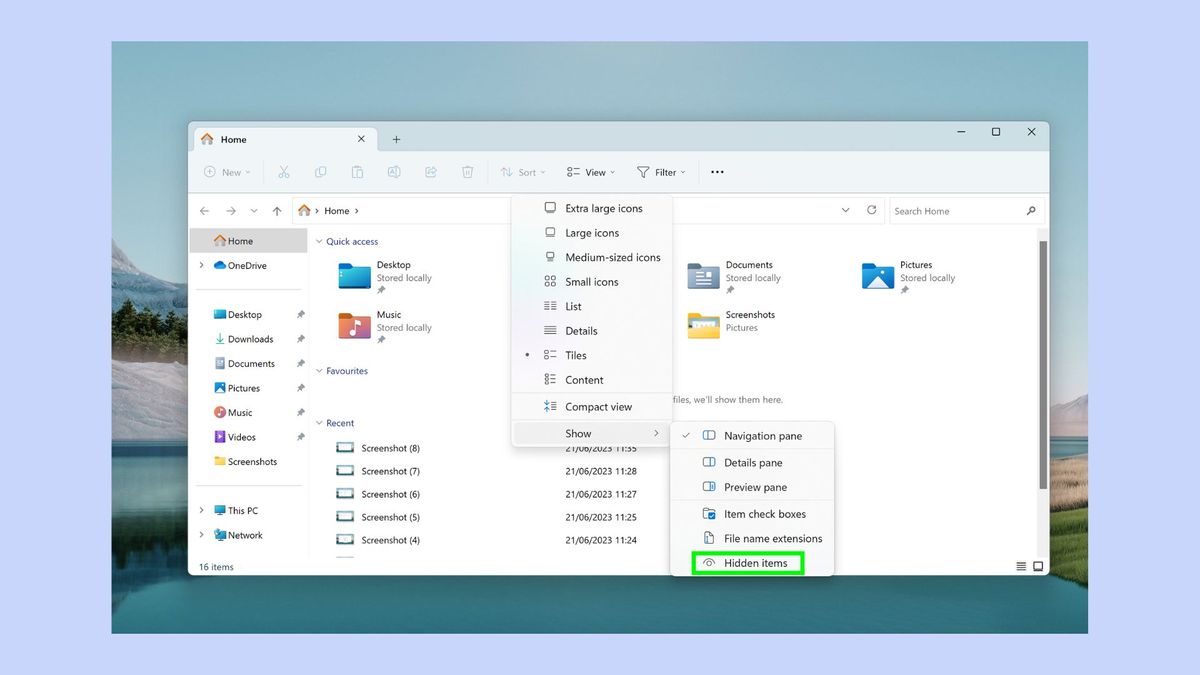
Task: Select Compact view from the View menu
Action: click(x=598, y=406)
